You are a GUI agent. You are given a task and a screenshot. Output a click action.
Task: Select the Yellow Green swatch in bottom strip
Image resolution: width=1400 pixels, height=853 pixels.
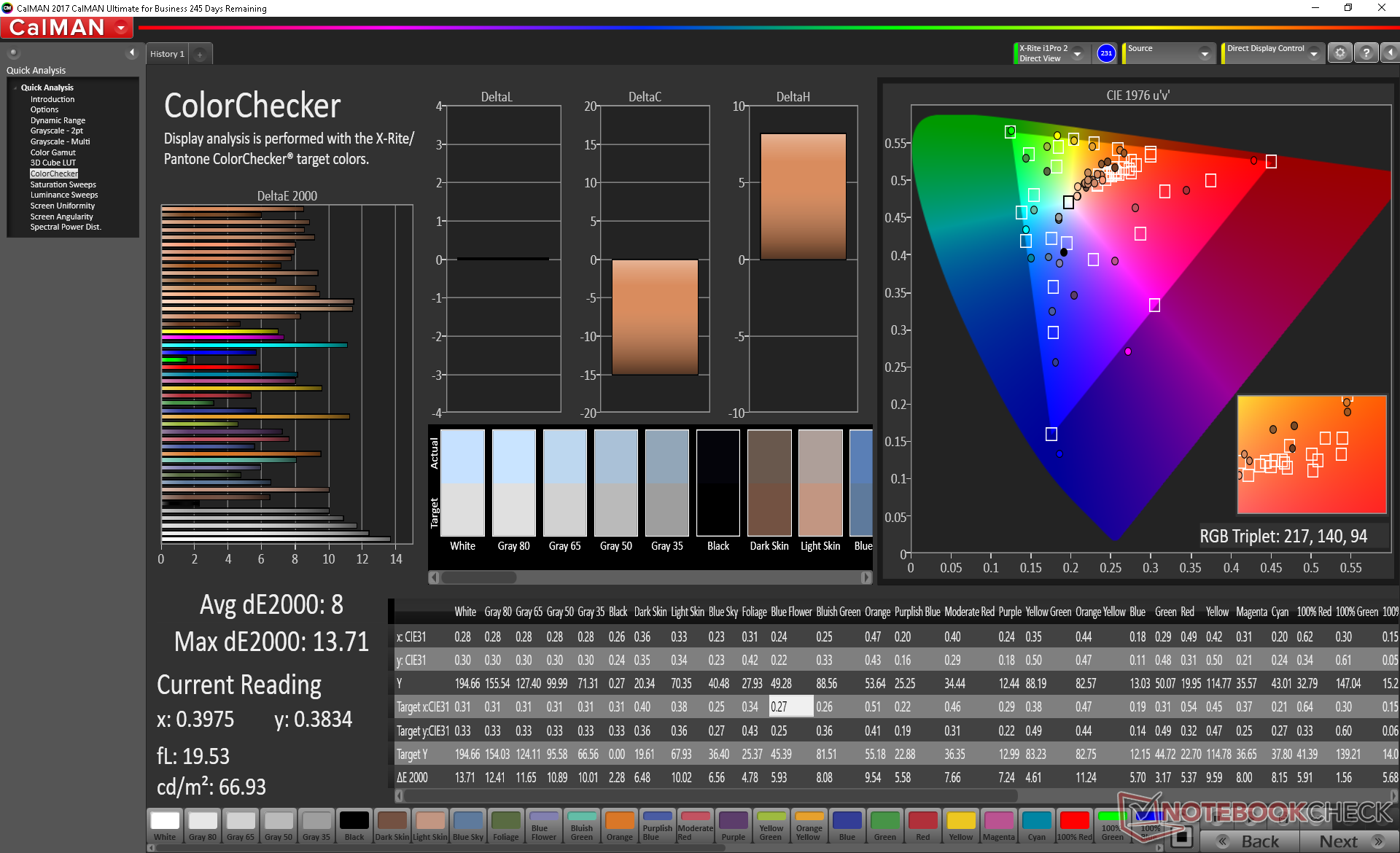(x=771, y=826)
